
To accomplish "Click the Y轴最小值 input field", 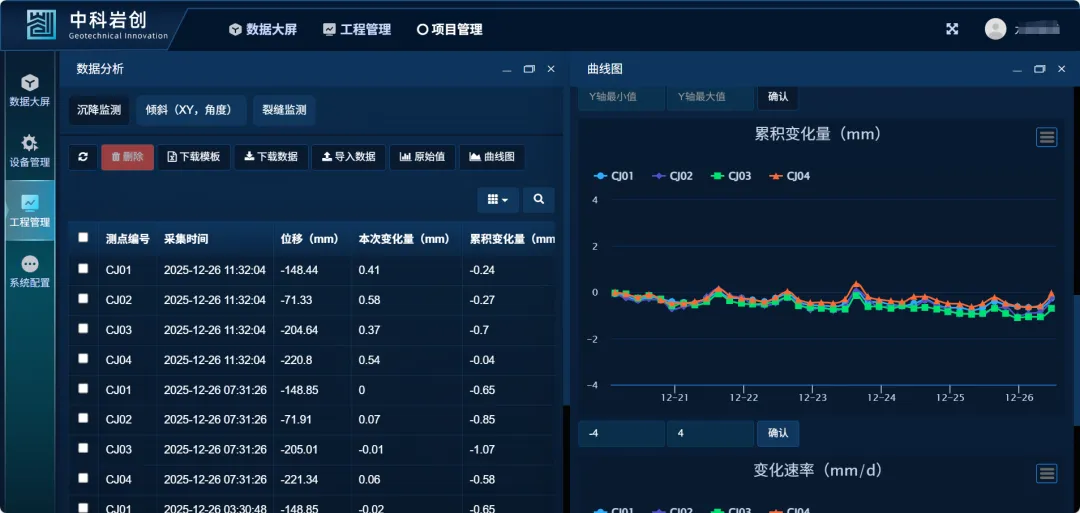I will [x=621, y=97].
